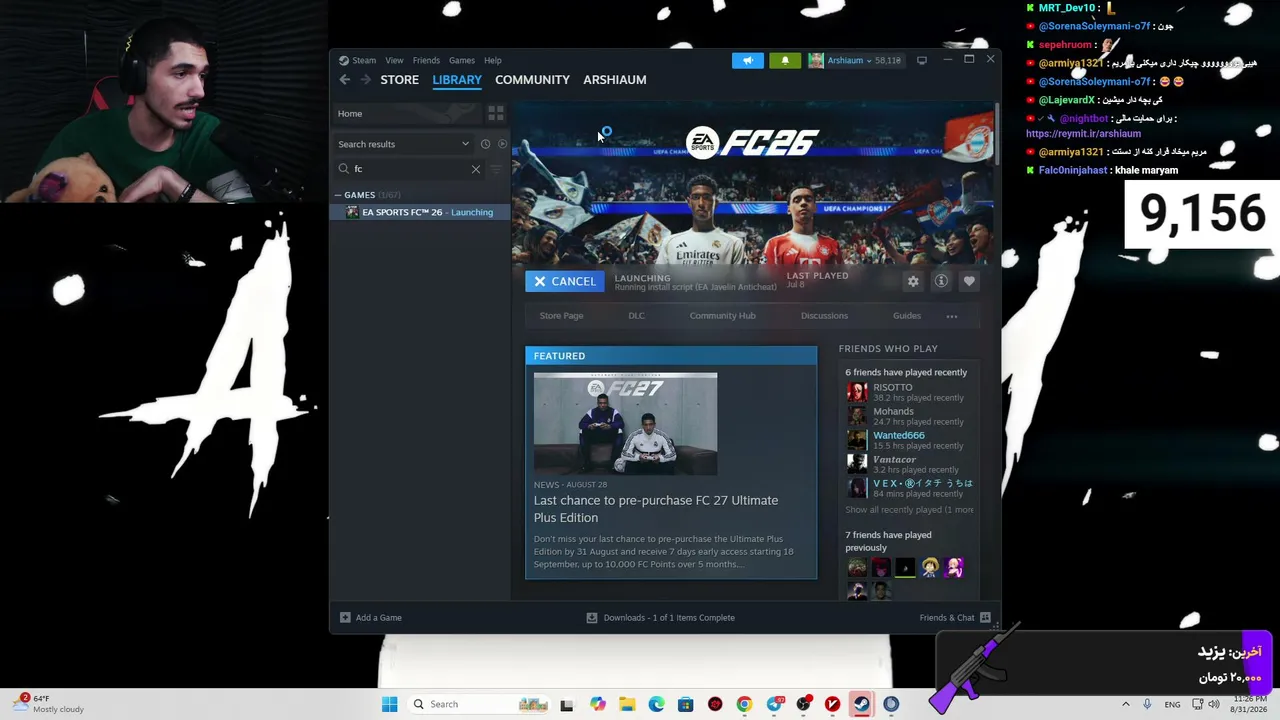
Task: Open the FC 27 pre-purchase news headline
Action: 656,509
